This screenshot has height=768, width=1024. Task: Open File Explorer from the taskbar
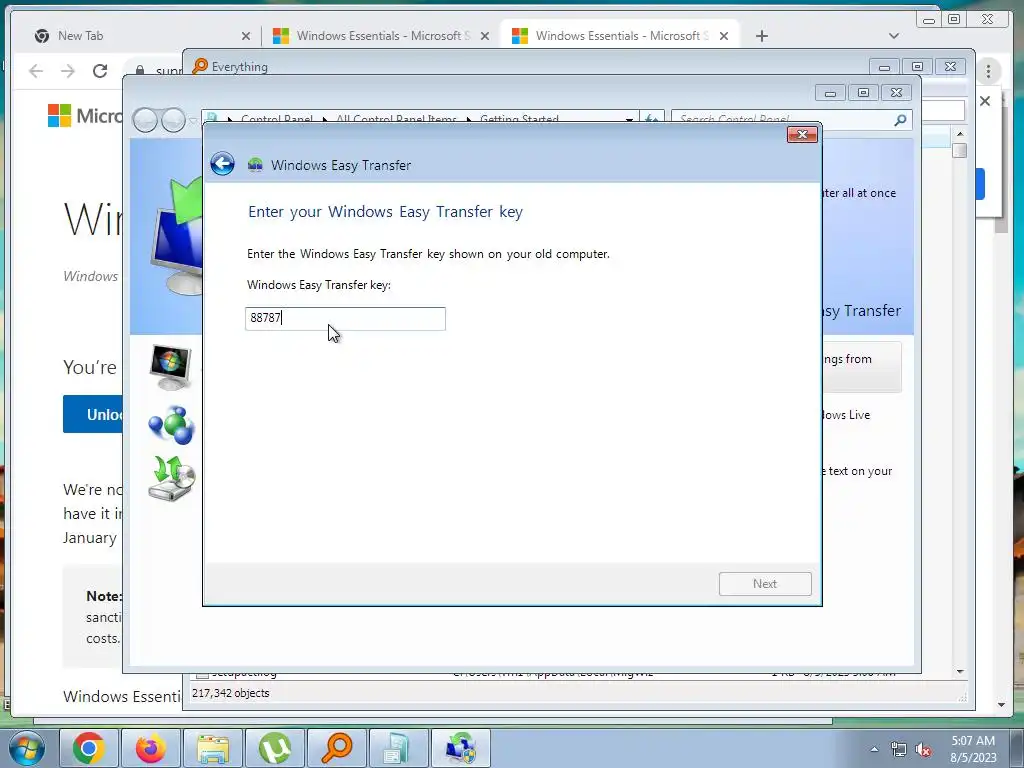tap(213, 748)
